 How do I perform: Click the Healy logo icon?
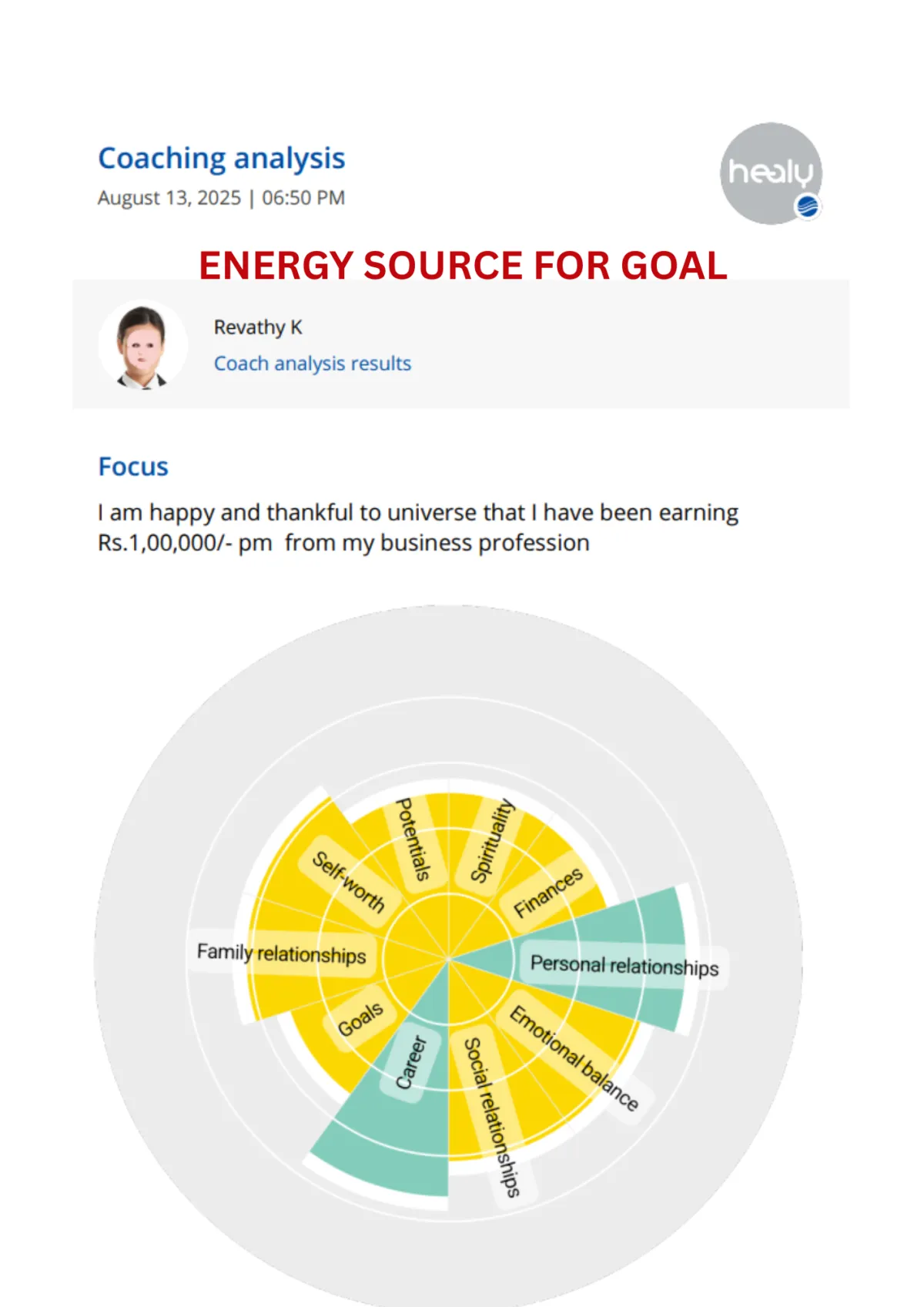[771, 173]
